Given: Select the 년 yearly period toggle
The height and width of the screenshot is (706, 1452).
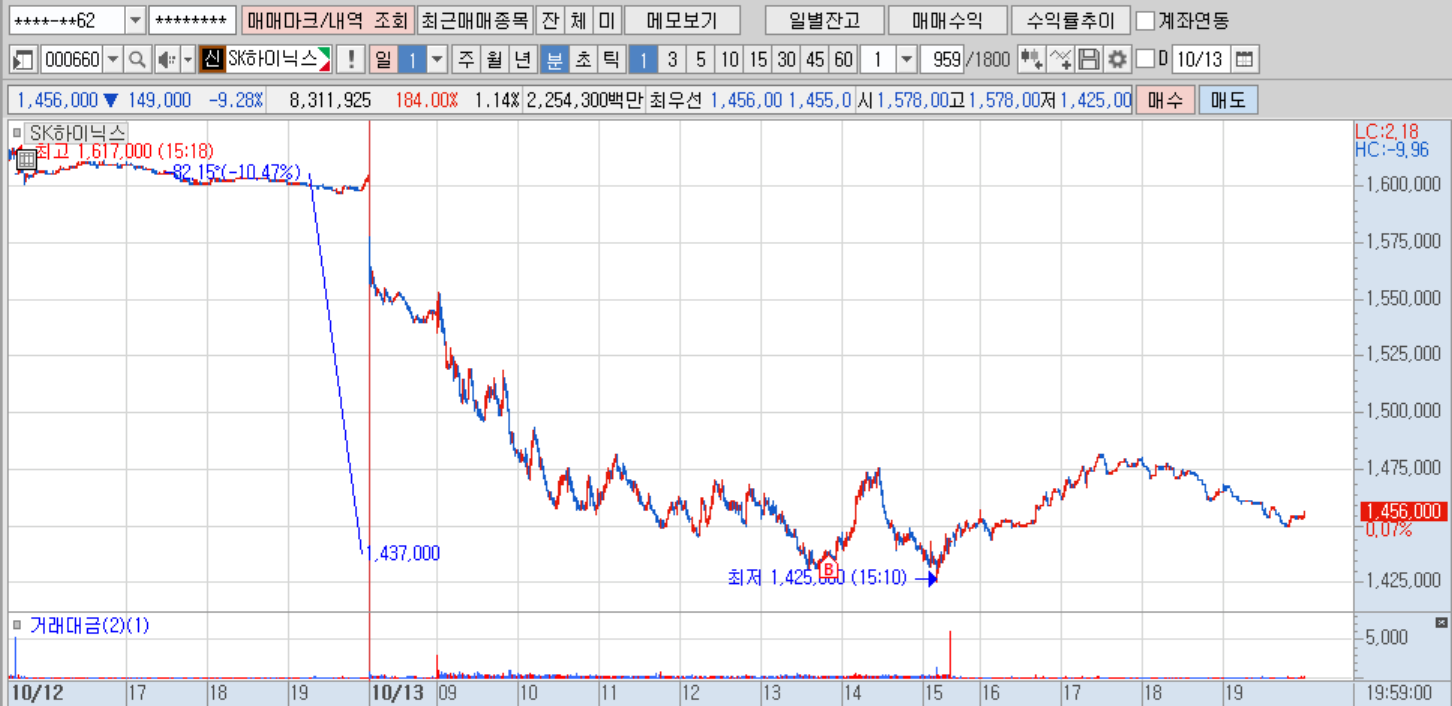Looking at the screenshot, I should pyautogui.click(x=523, y=60).
